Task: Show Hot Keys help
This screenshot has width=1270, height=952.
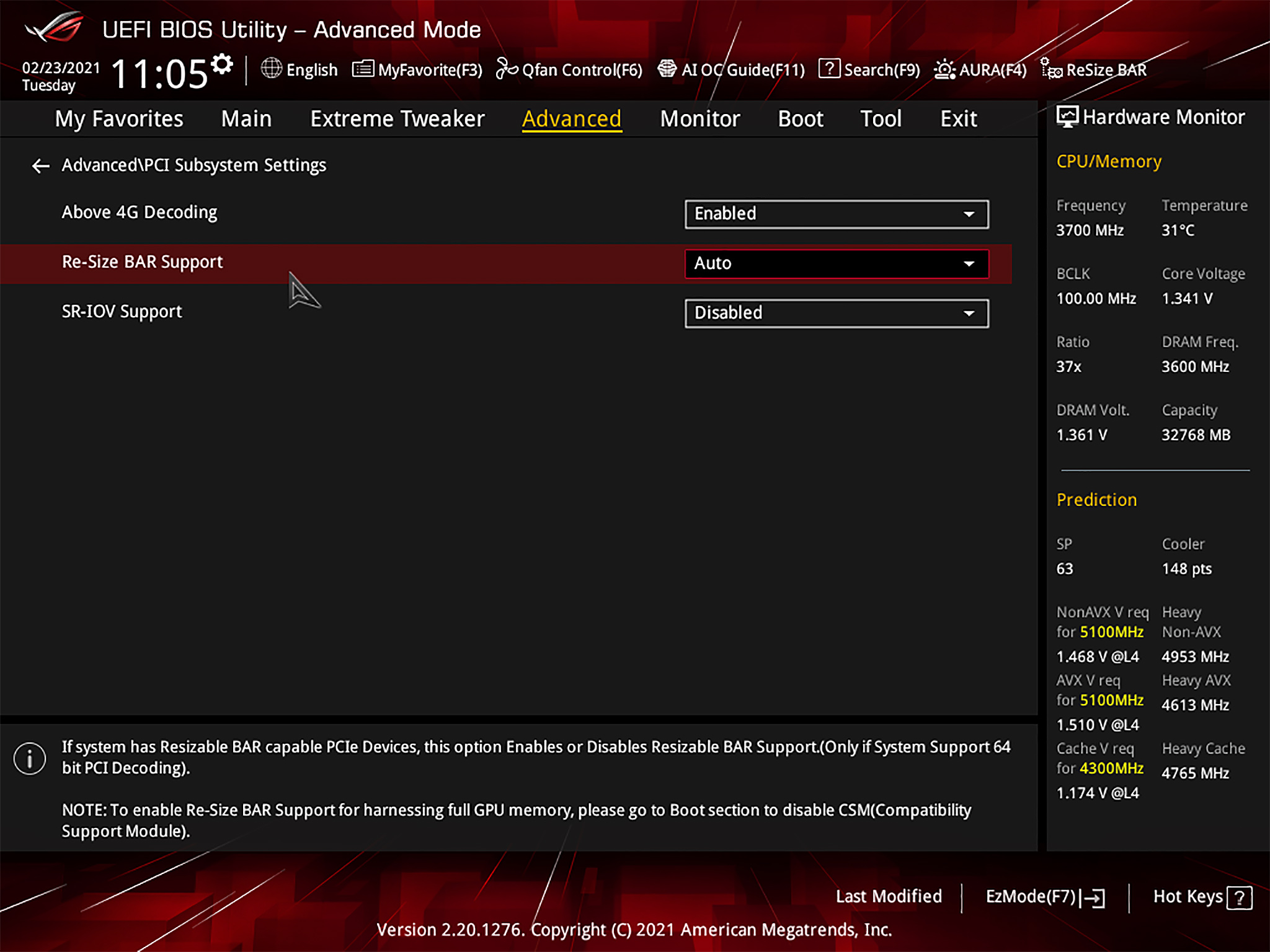Action: pos(1202,896)
